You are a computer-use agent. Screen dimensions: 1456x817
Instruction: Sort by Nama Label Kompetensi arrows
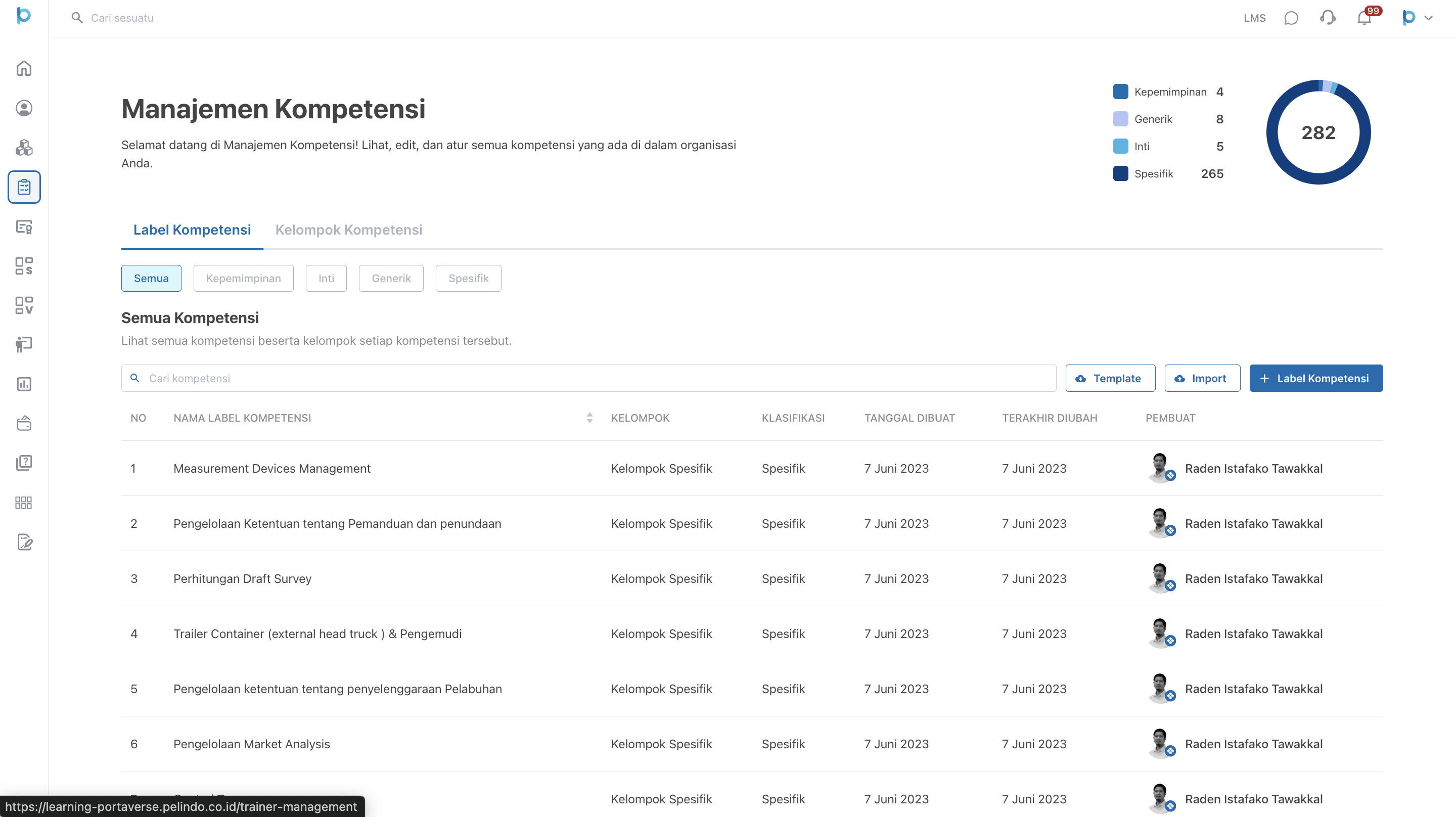pyautogui.click(x=589, y=418)
